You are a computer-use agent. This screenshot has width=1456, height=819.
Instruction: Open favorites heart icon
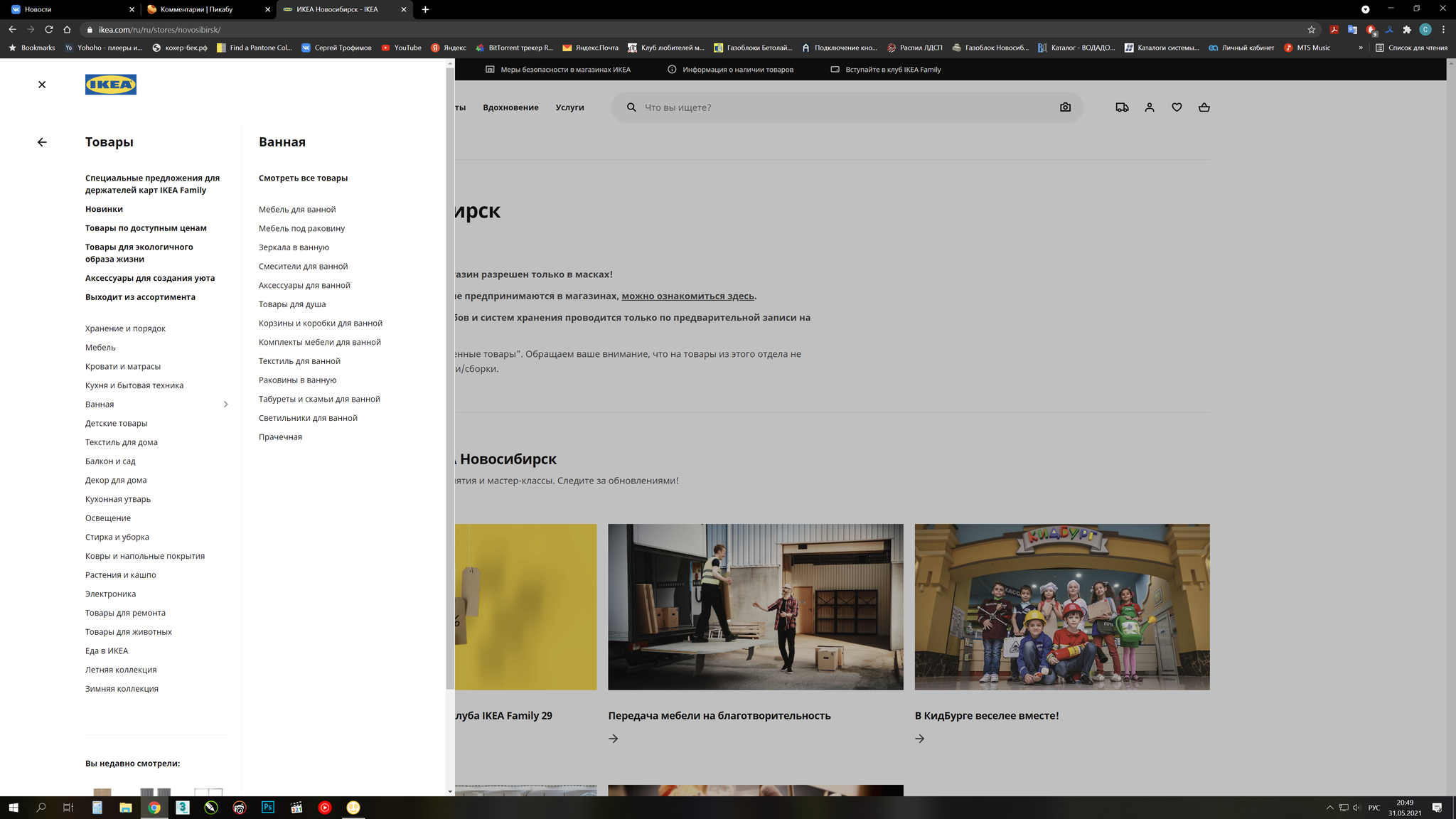[x=1177, y=107]
